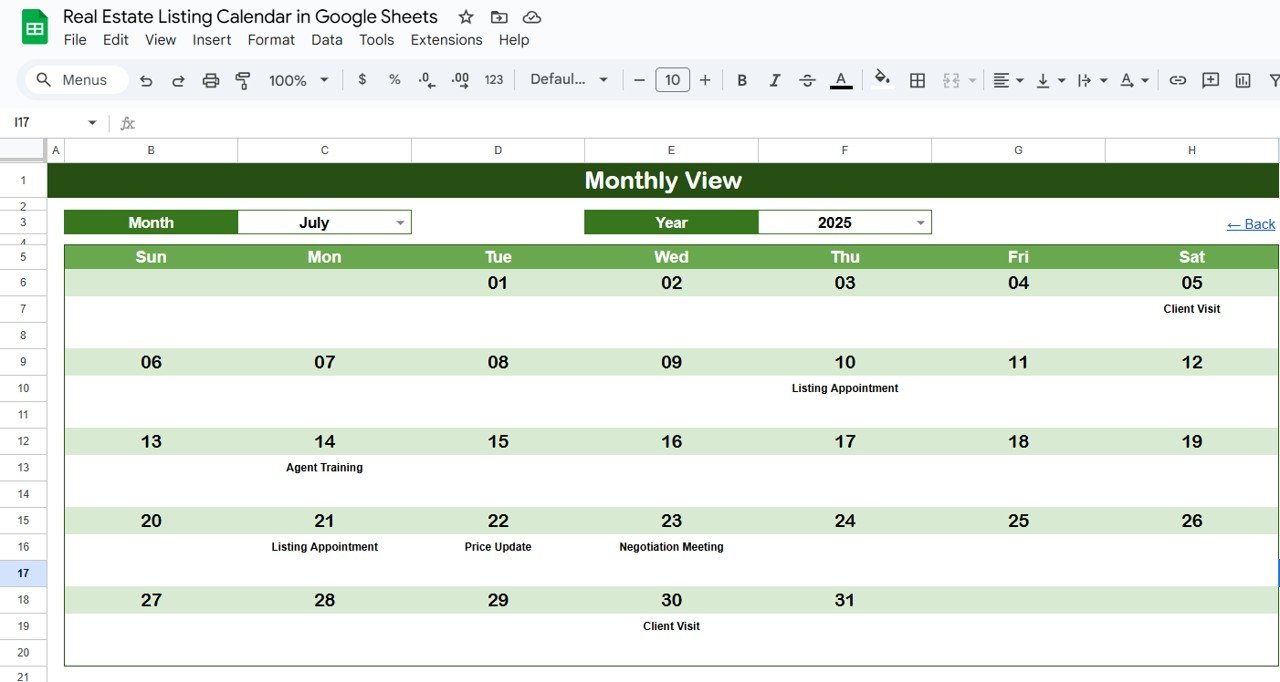
Task: Open the Default font dropdown
Action: 569,80
